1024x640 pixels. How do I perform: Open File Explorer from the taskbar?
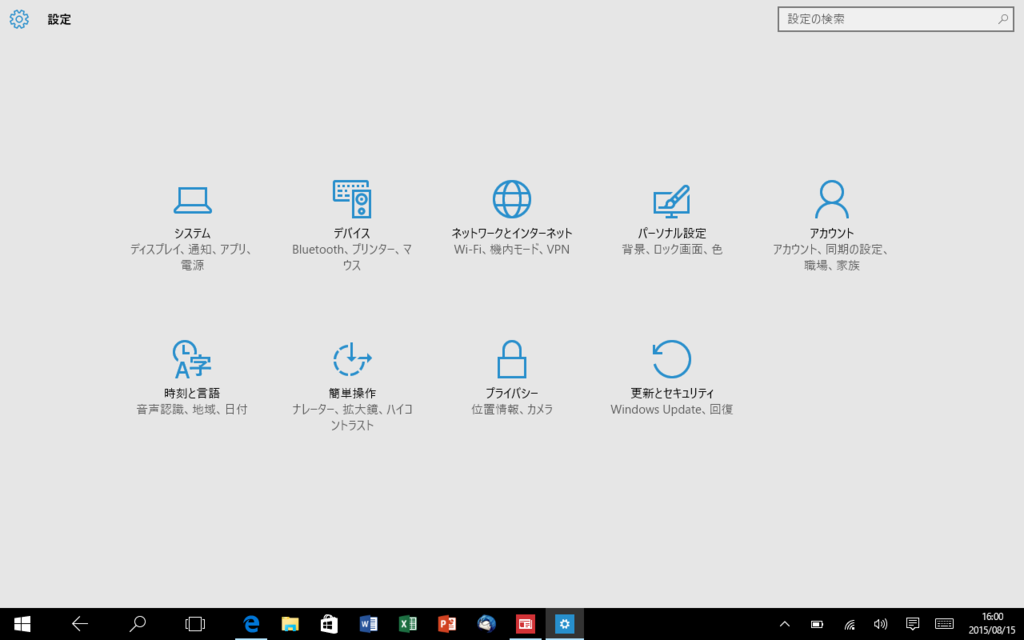click(x=290, y=623)
